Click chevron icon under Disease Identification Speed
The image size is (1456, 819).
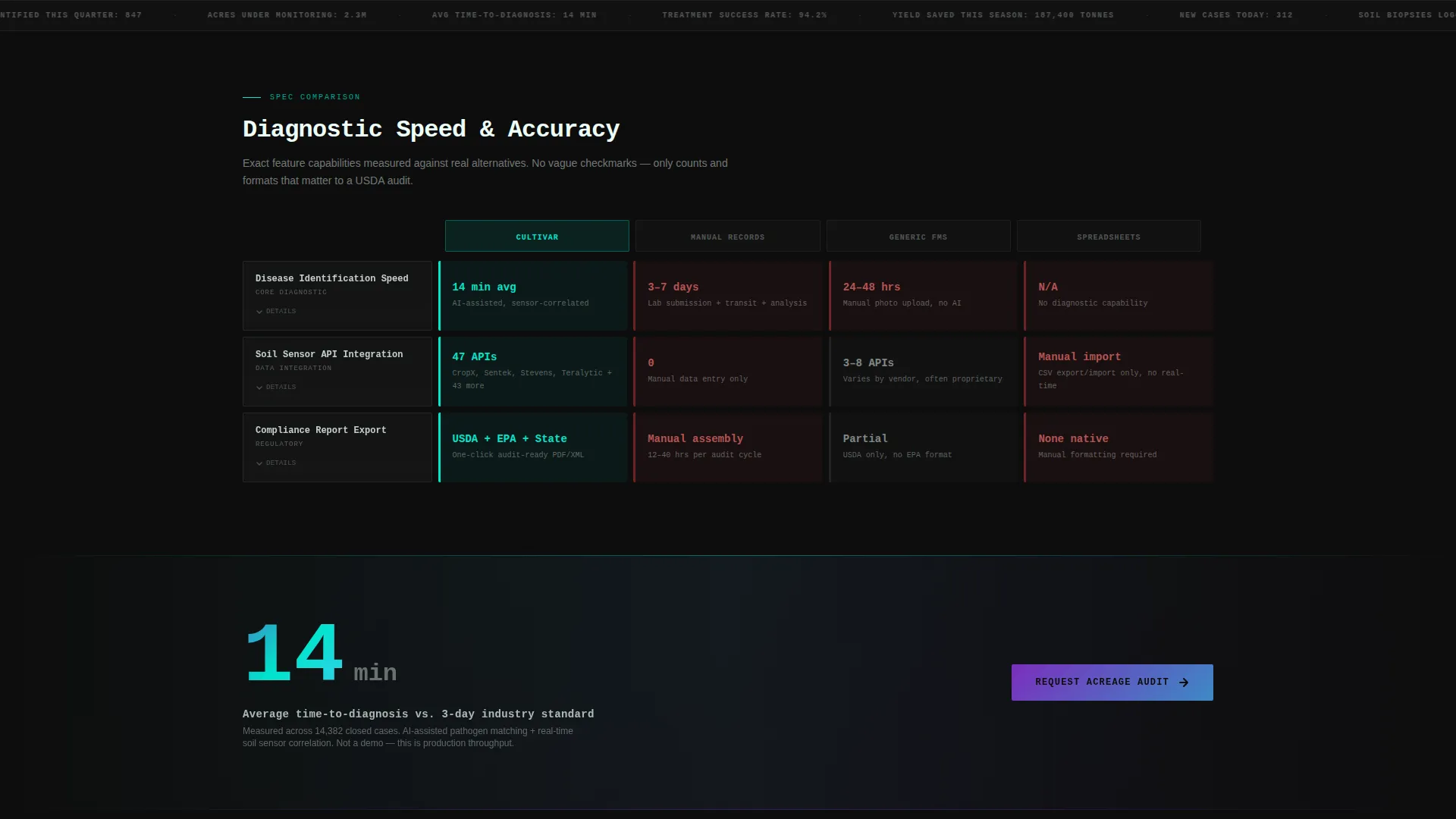pos(259,312)
